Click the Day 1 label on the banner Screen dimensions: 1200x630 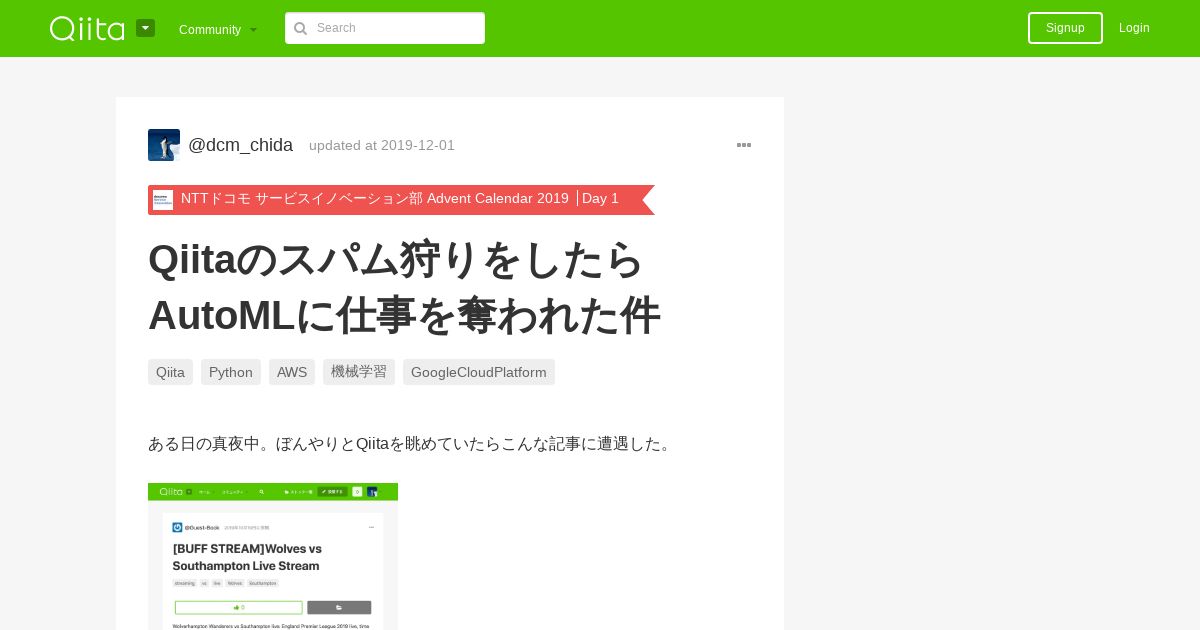click(x=600, y=198)
